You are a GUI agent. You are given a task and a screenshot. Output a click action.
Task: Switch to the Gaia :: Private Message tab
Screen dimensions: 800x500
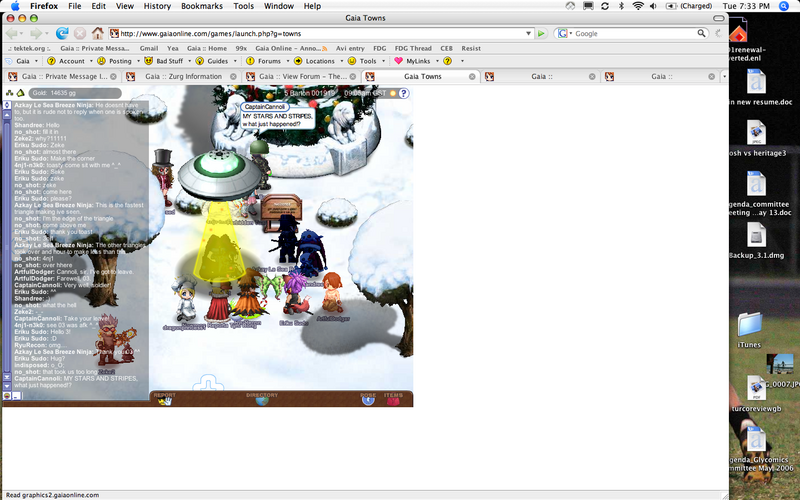(x=63, y=77)
